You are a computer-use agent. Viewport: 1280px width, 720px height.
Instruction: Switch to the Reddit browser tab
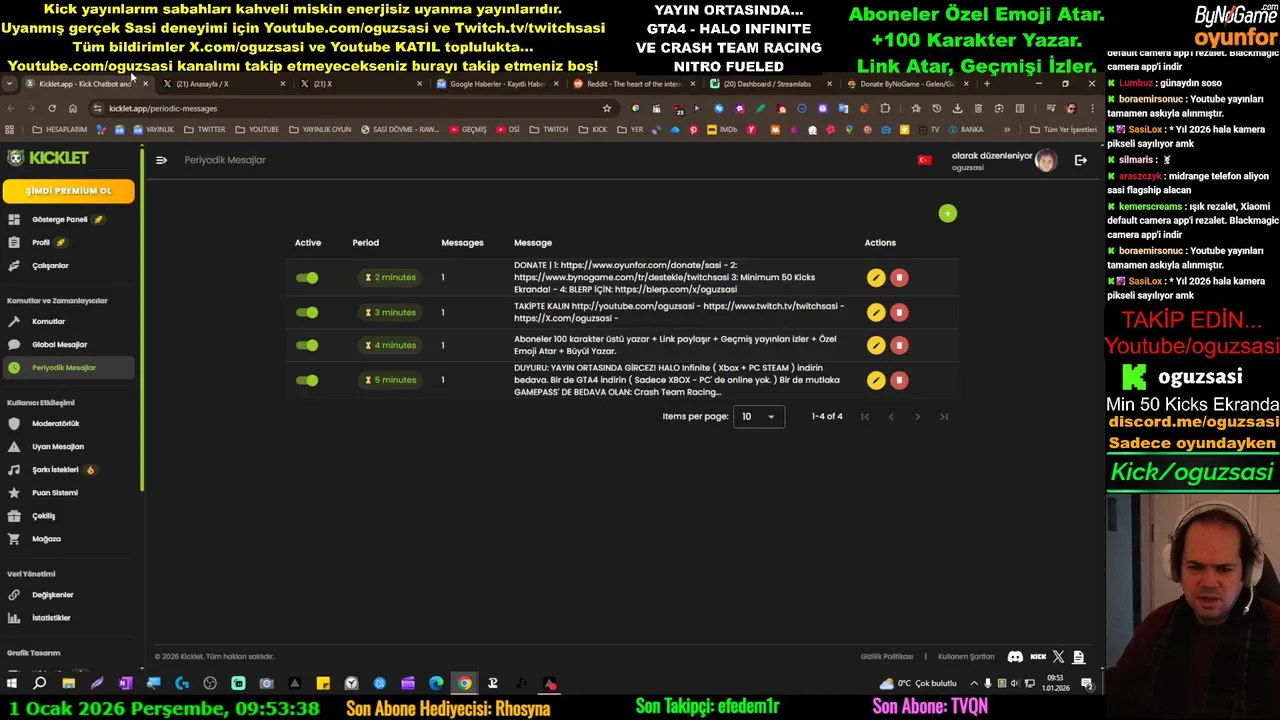633,84
